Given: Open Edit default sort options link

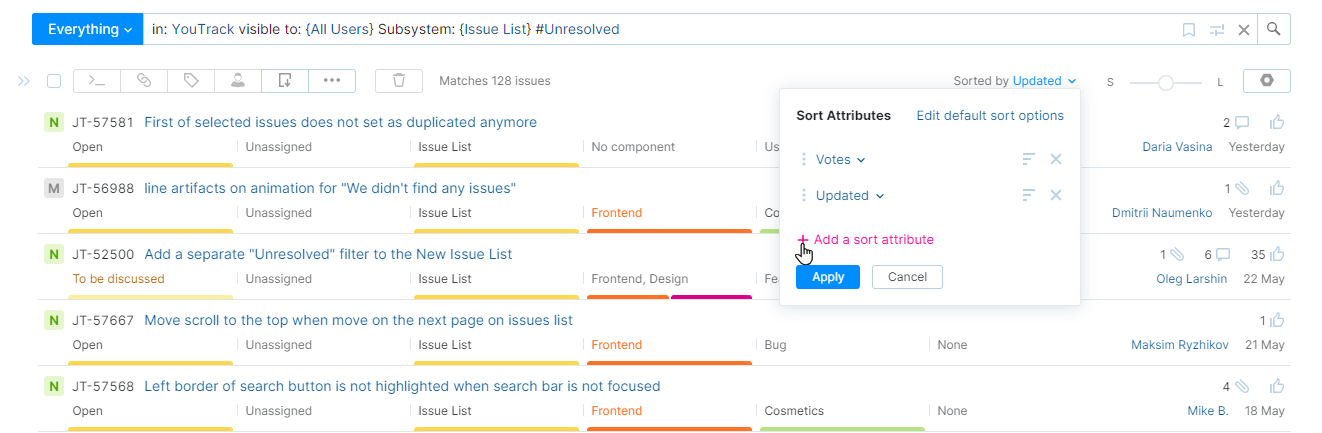Looking at the screenshot, I should tap(990, 116).
